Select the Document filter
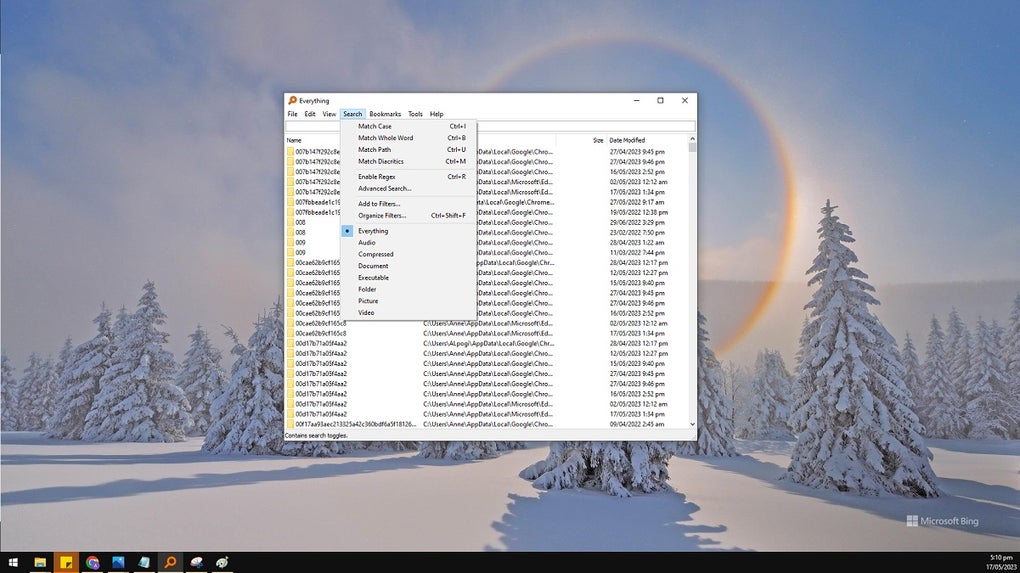The image size is (1020, 573). pyautogui.click(x=409, y=266)
